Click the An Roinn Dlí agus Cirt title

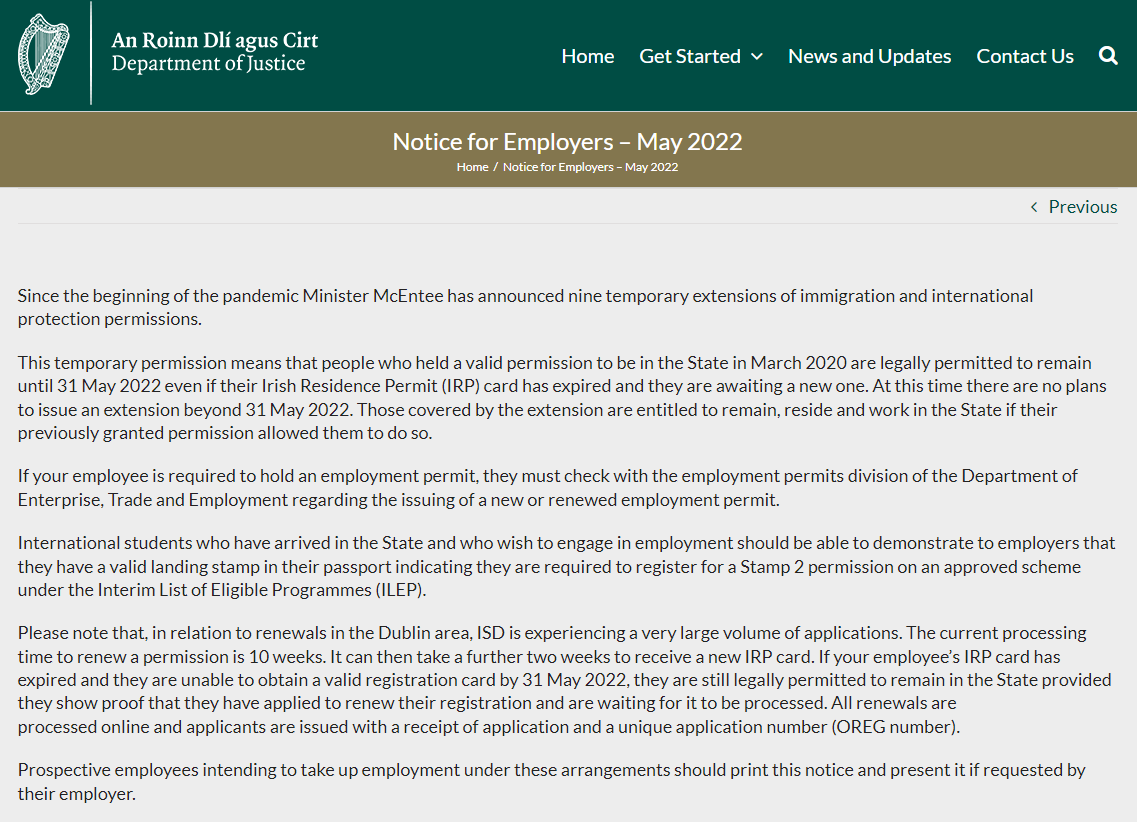(x=214, y=41)
